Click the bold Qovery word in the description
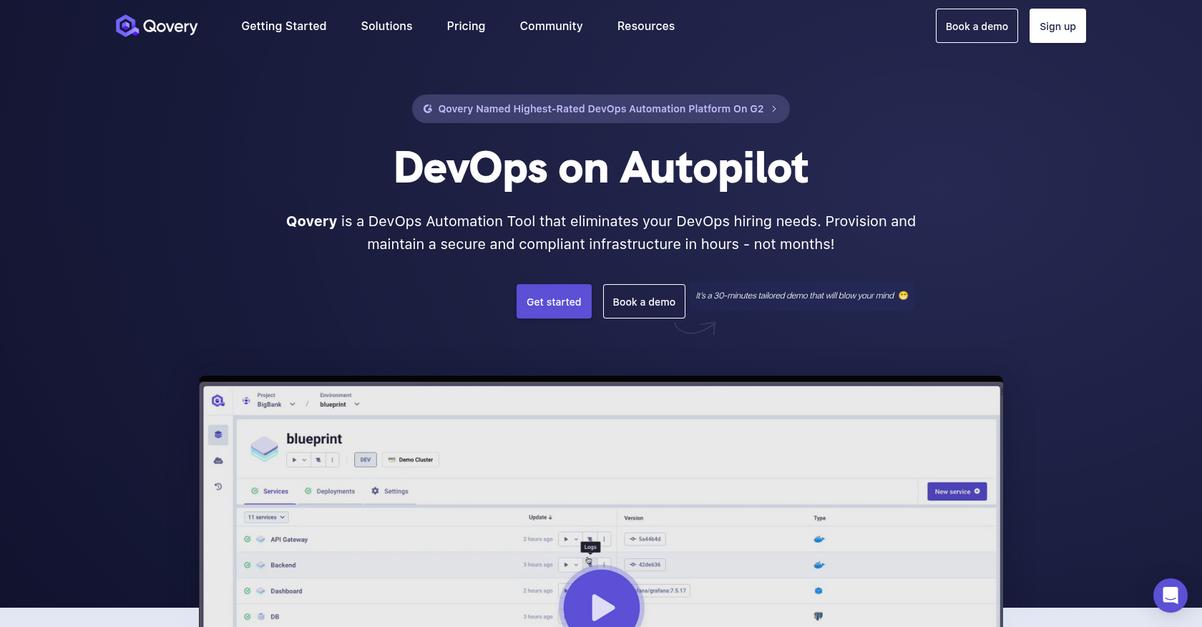Viewport: 1202px width, 627px height. (311, 221)
